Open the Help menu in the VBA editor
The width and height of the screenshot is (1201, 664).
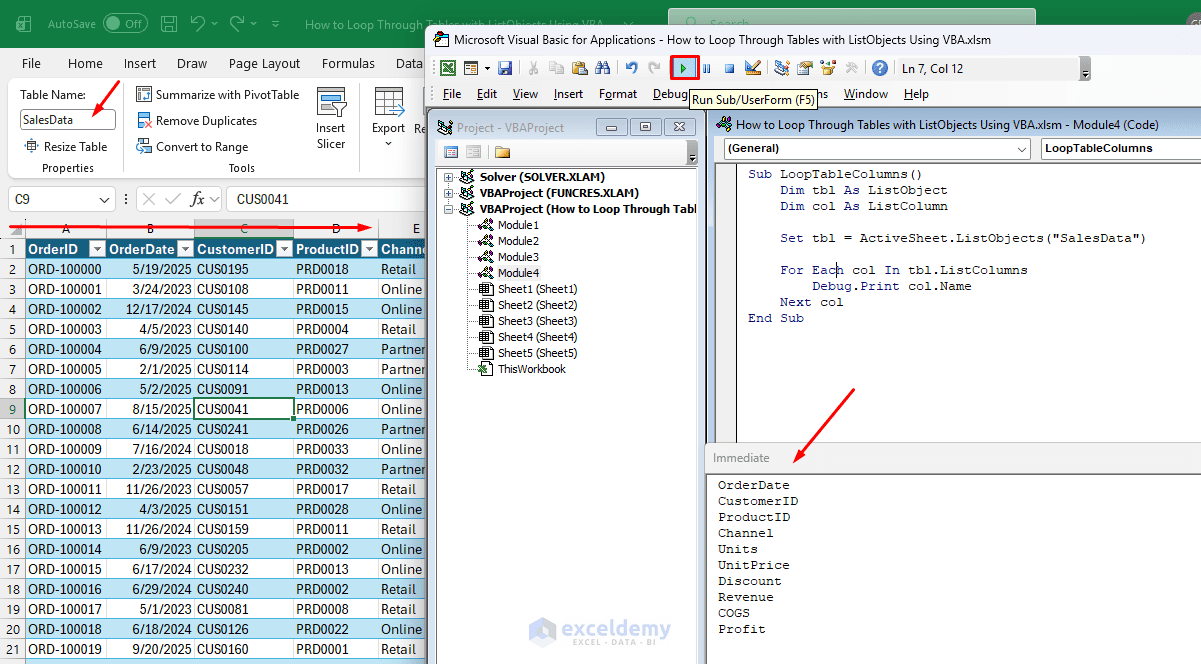tap(916, 94)
